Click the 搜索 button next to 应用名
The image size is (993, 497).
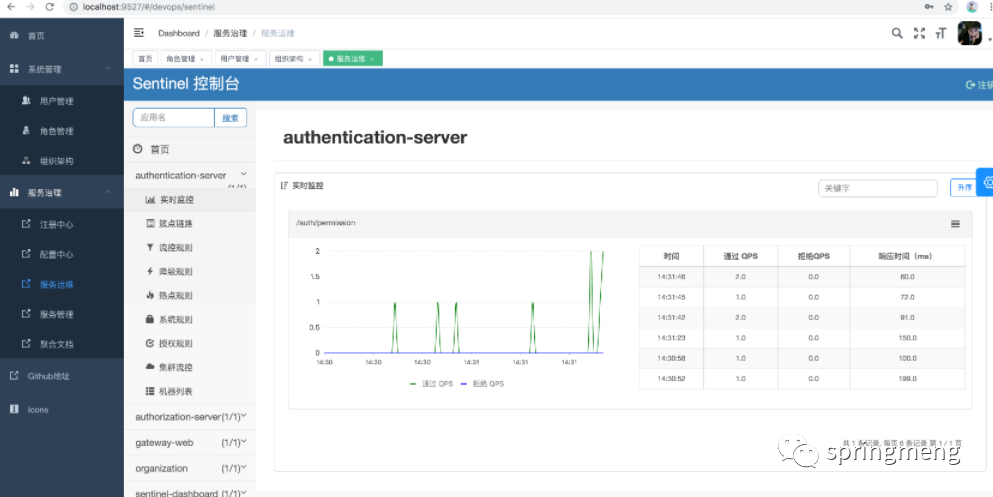click(231, 118)
